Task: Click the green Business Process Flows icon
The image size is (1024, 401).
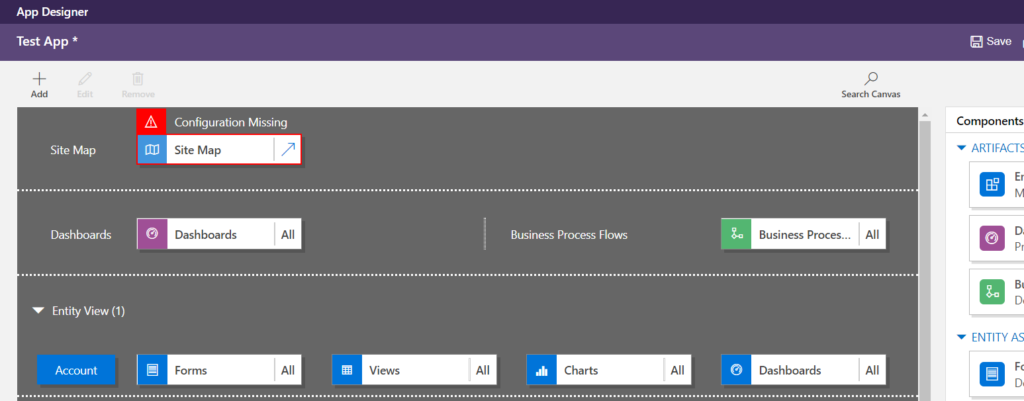Action: click(736, 235)
